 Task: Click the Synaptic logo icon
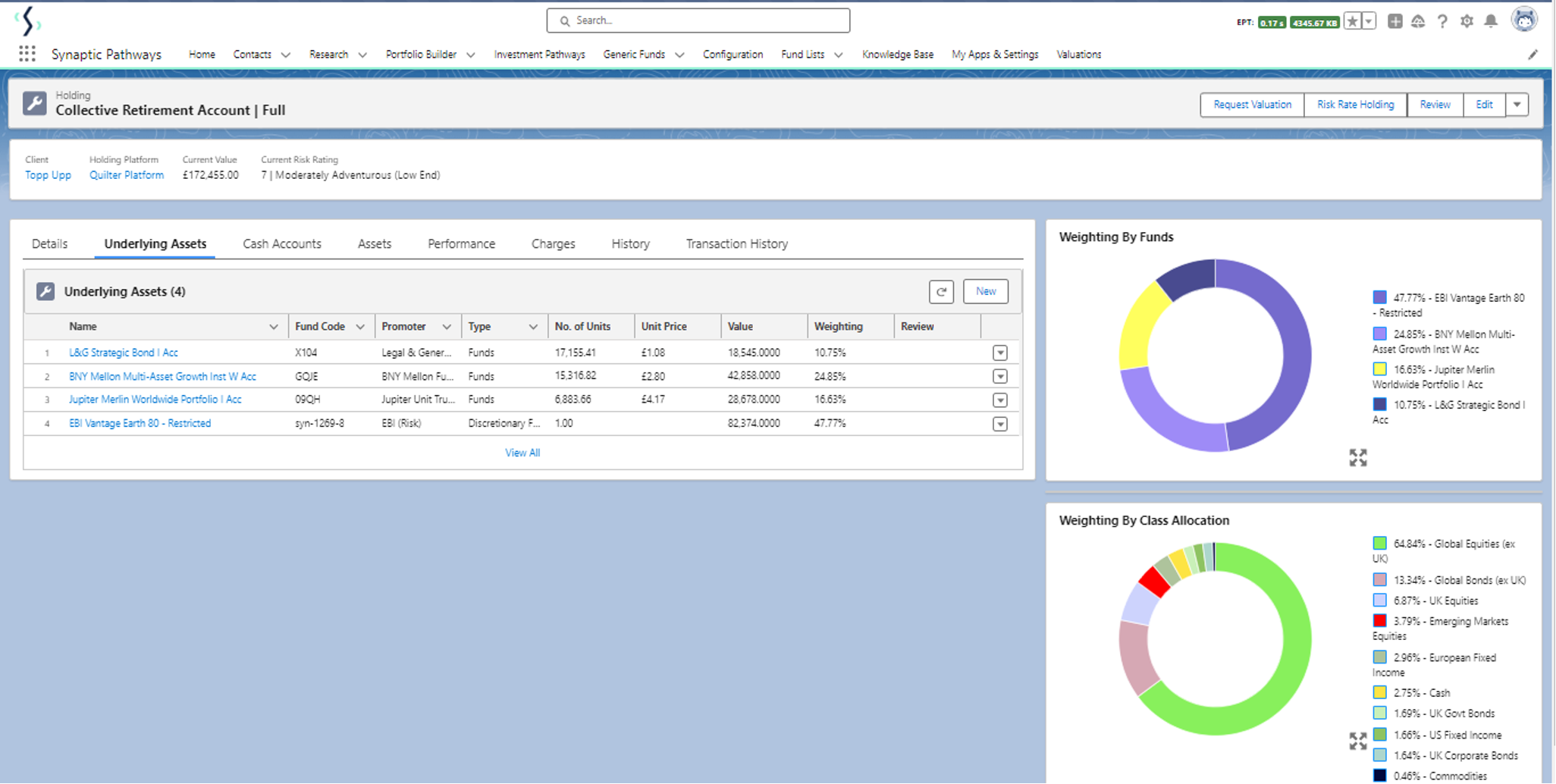tap(28, 20)
